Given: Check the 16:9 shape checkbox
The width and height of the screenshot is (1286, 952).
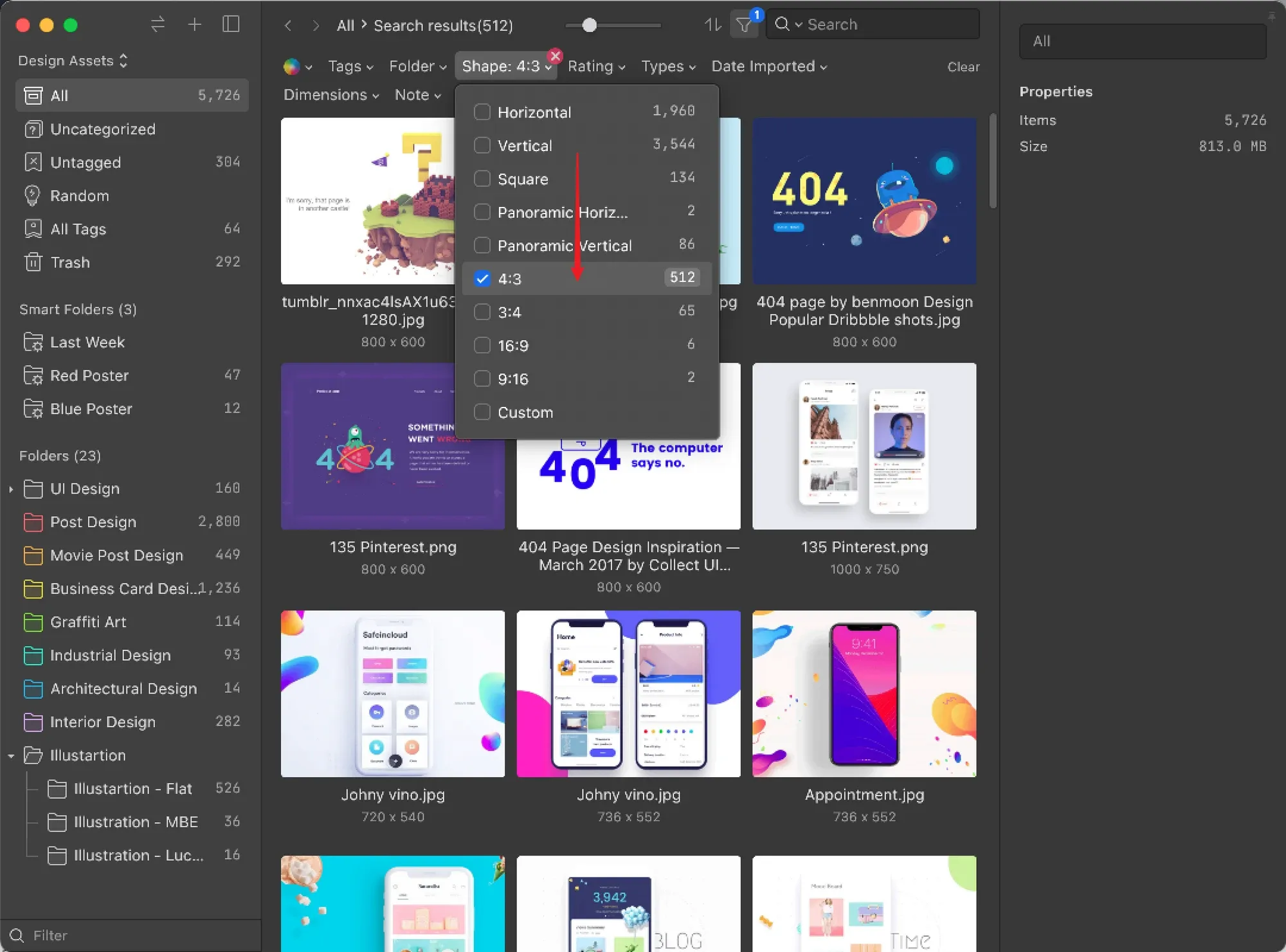Looking at the screenshot, I should (482, 345).
